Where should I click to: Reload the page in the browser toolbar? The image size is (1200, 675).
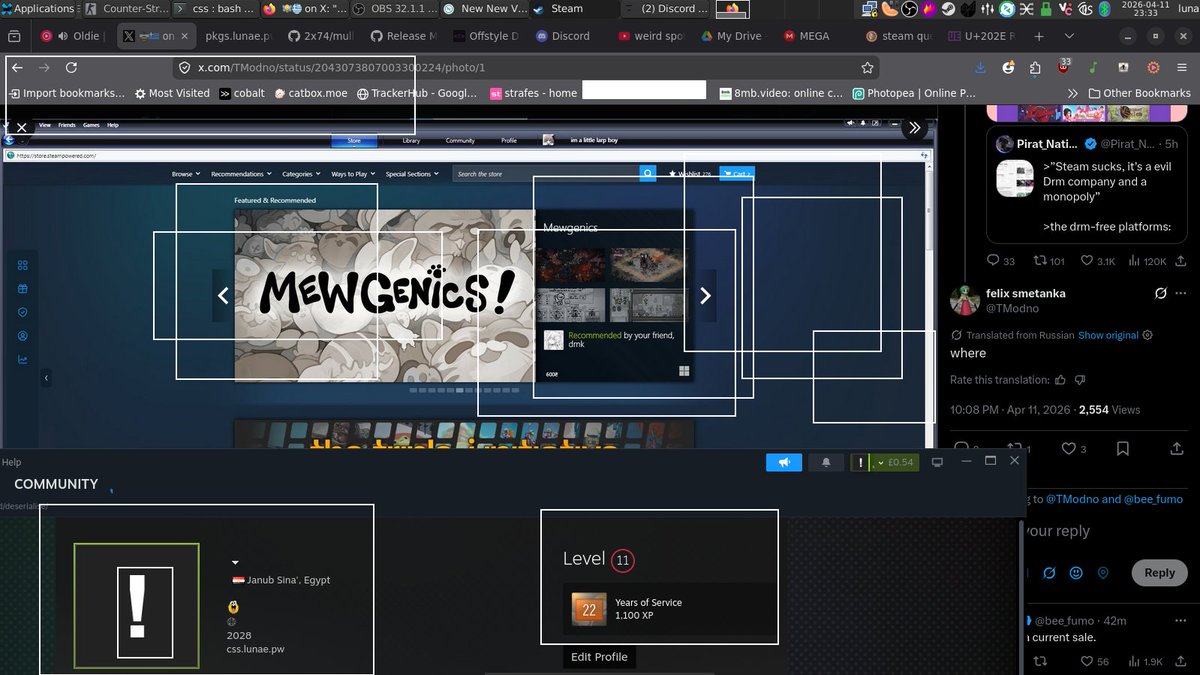click(x=71, y=68)
